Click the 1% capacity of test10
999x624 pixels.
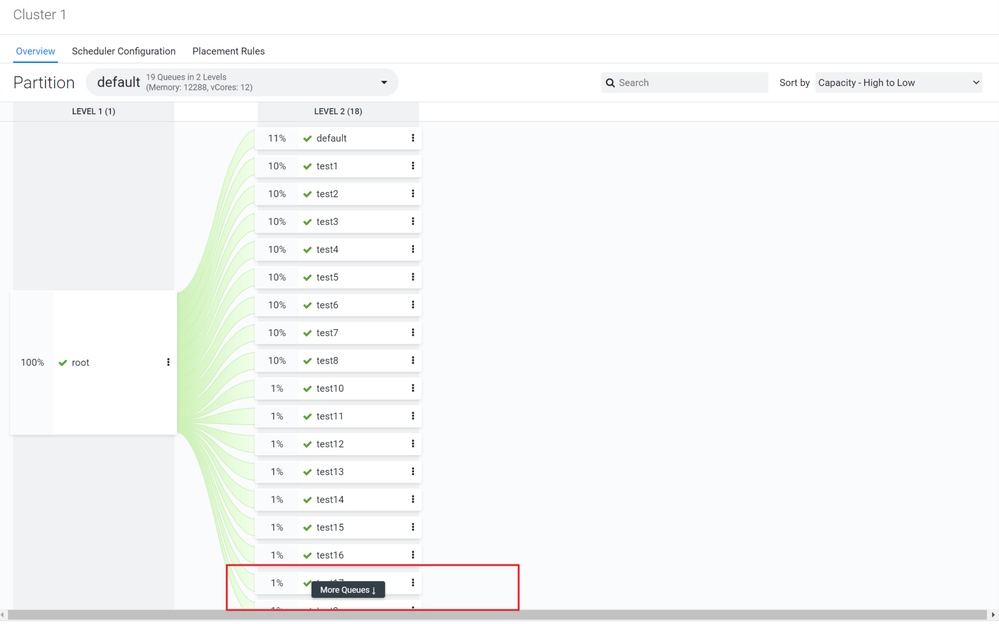[277, 388]
